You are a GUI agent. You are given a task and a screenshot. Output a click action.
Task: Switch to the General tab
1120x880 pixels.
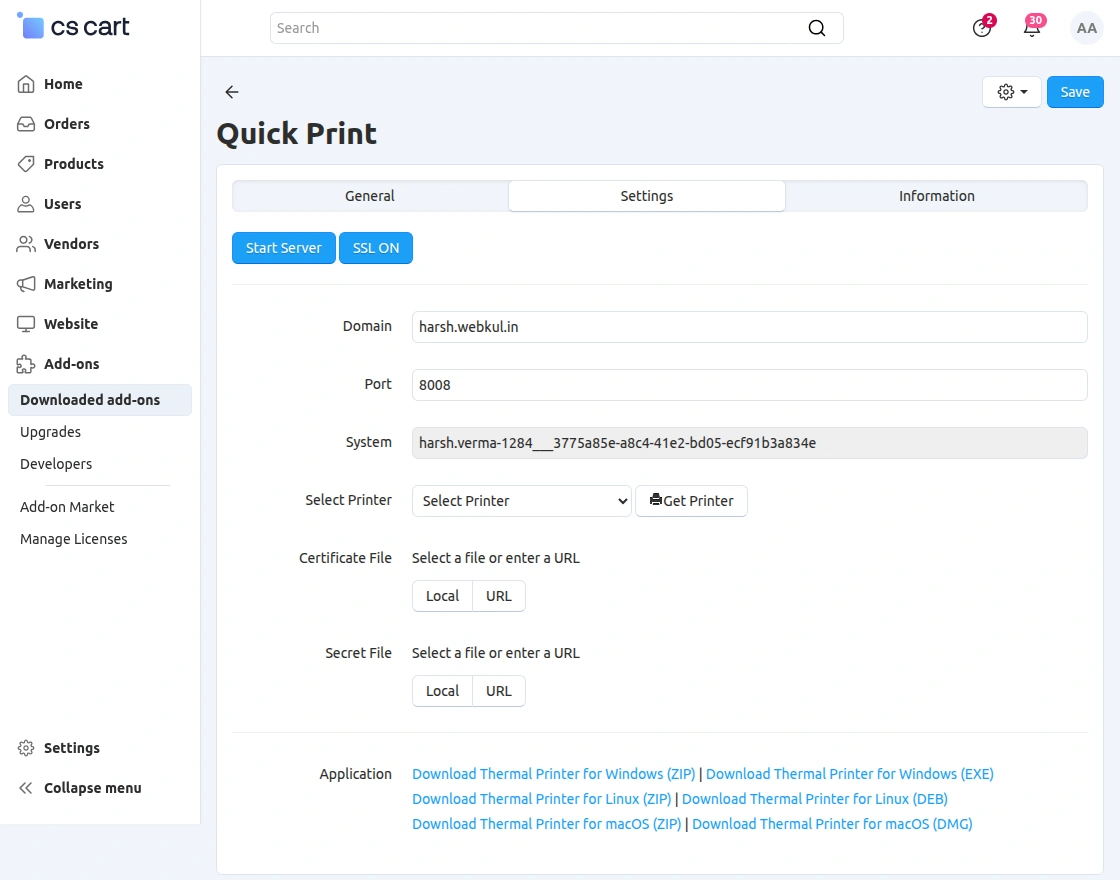pyautogui.click(x=370, y=196)
